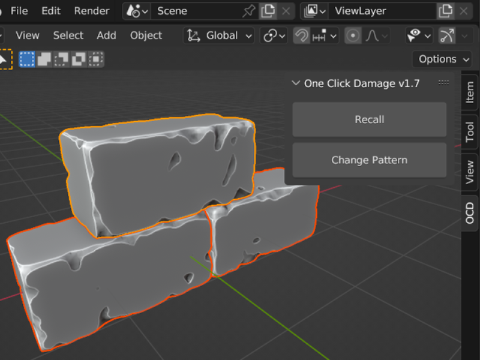Switch to the OCD sidebar tab

(x=470, y=213)
